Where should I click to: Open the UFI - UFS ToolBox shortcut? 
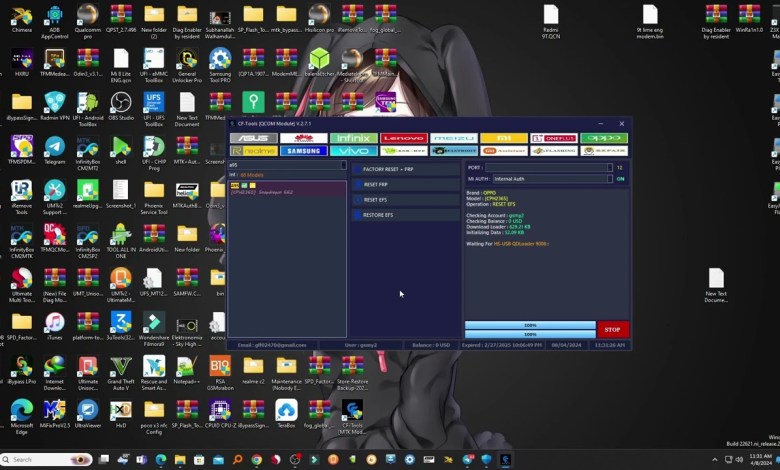click(x=154, y=109)
